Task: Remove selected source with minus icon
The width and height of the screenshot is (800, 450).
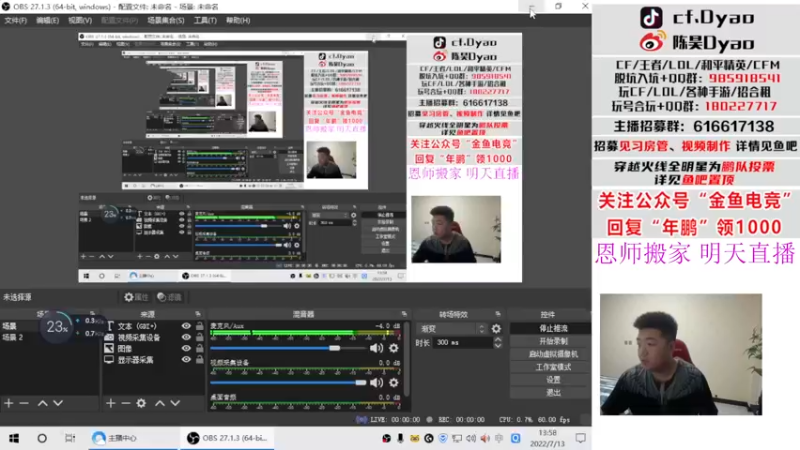Action: (x=126, y=404)
